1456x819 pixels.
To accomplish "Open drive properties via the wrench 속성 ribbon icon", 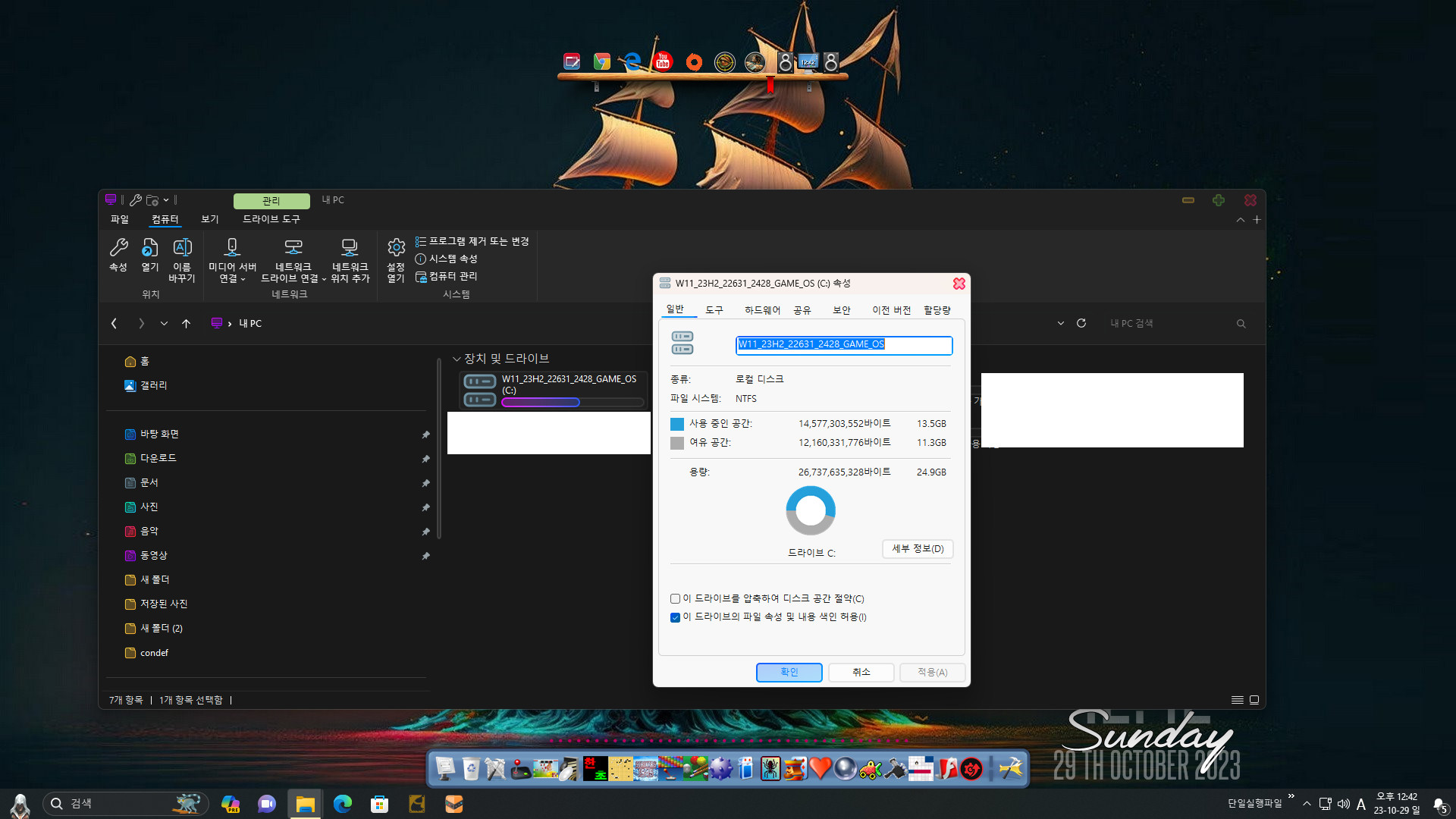I will point(118,255).
